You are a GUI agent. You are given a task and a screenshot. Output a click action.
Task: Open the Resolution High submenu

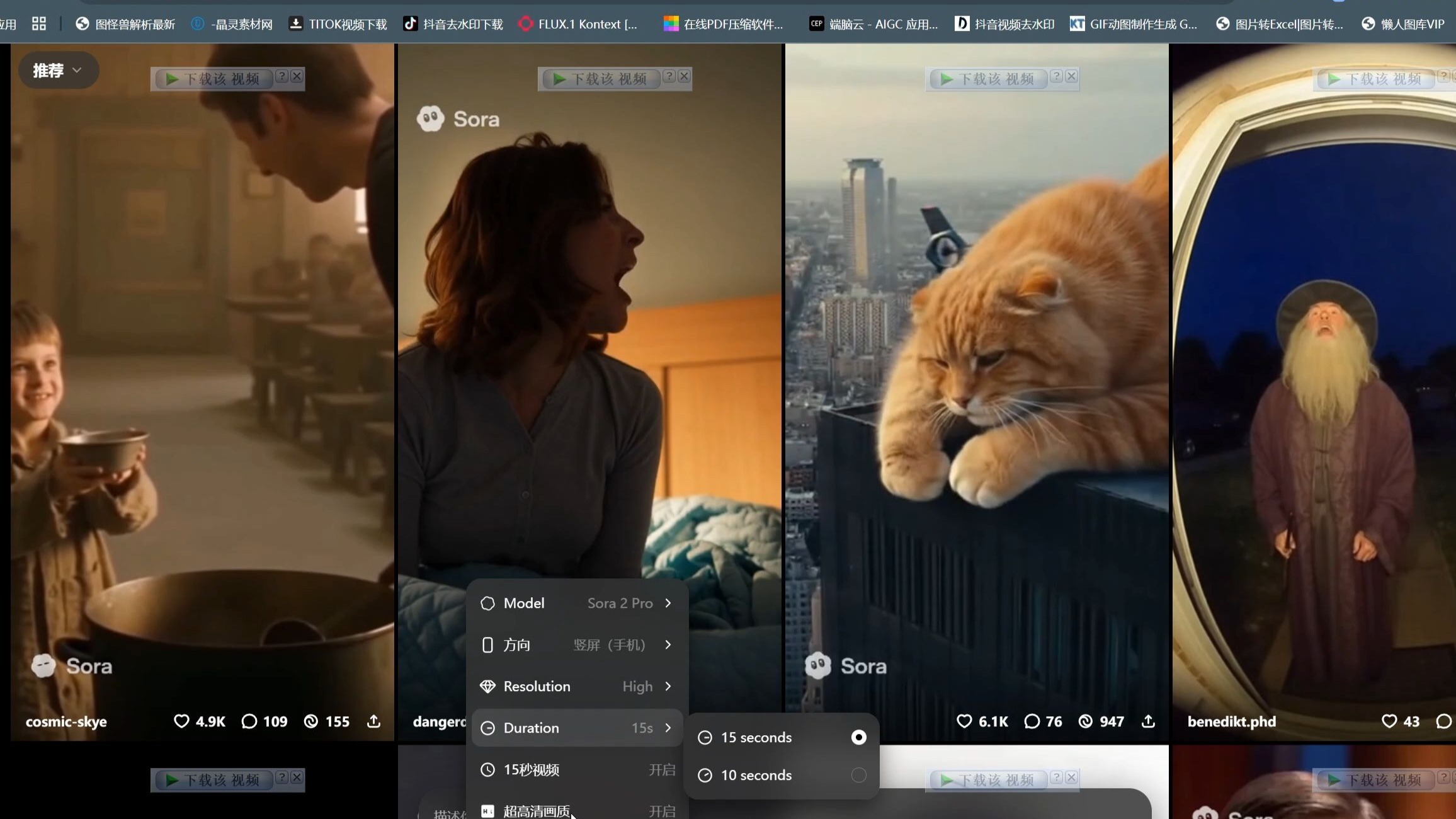click(577, 686)
